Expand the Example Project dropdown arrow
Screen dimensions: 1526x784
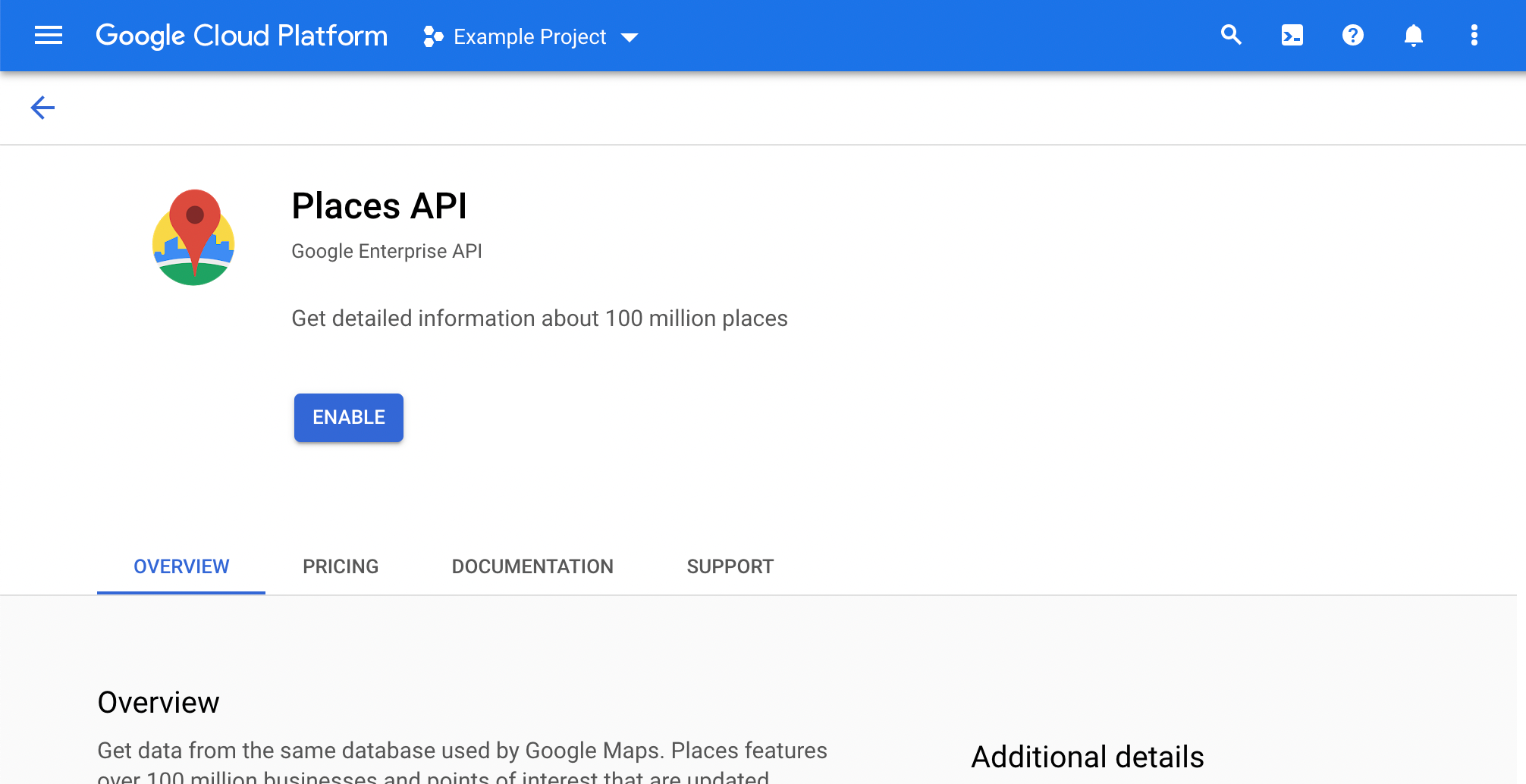tap(630, 37)
